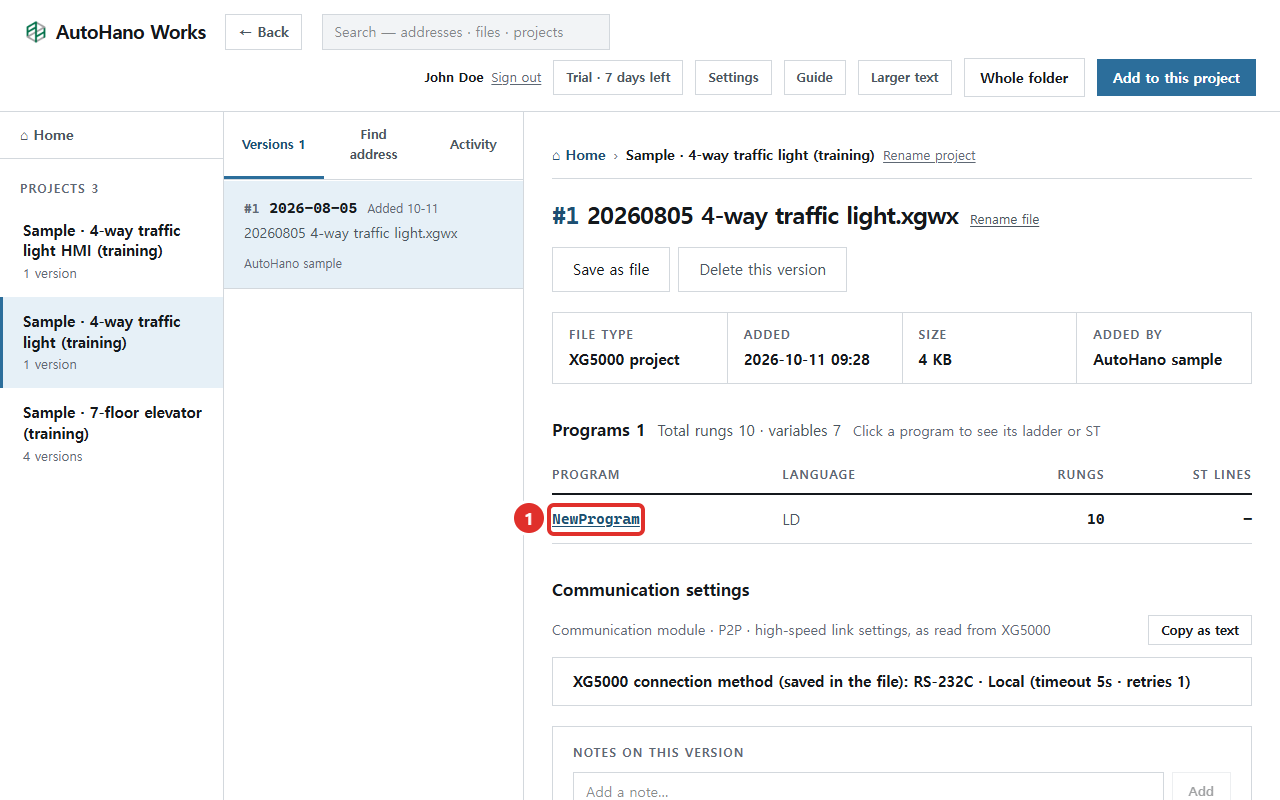Click Delete this version
Viewport: 1280px width, 800px height.
click(x=762, y=270)
